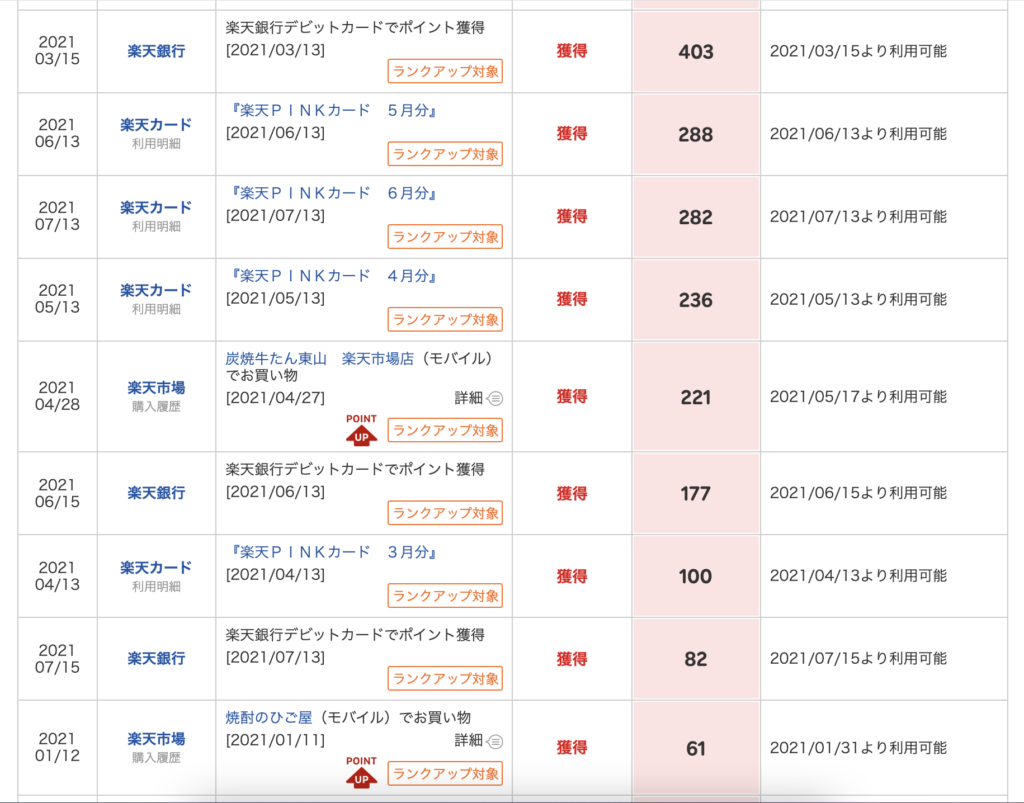
Task: Click the ランクアップ対象 badge in the 82-point row
Action: (445, 679)
